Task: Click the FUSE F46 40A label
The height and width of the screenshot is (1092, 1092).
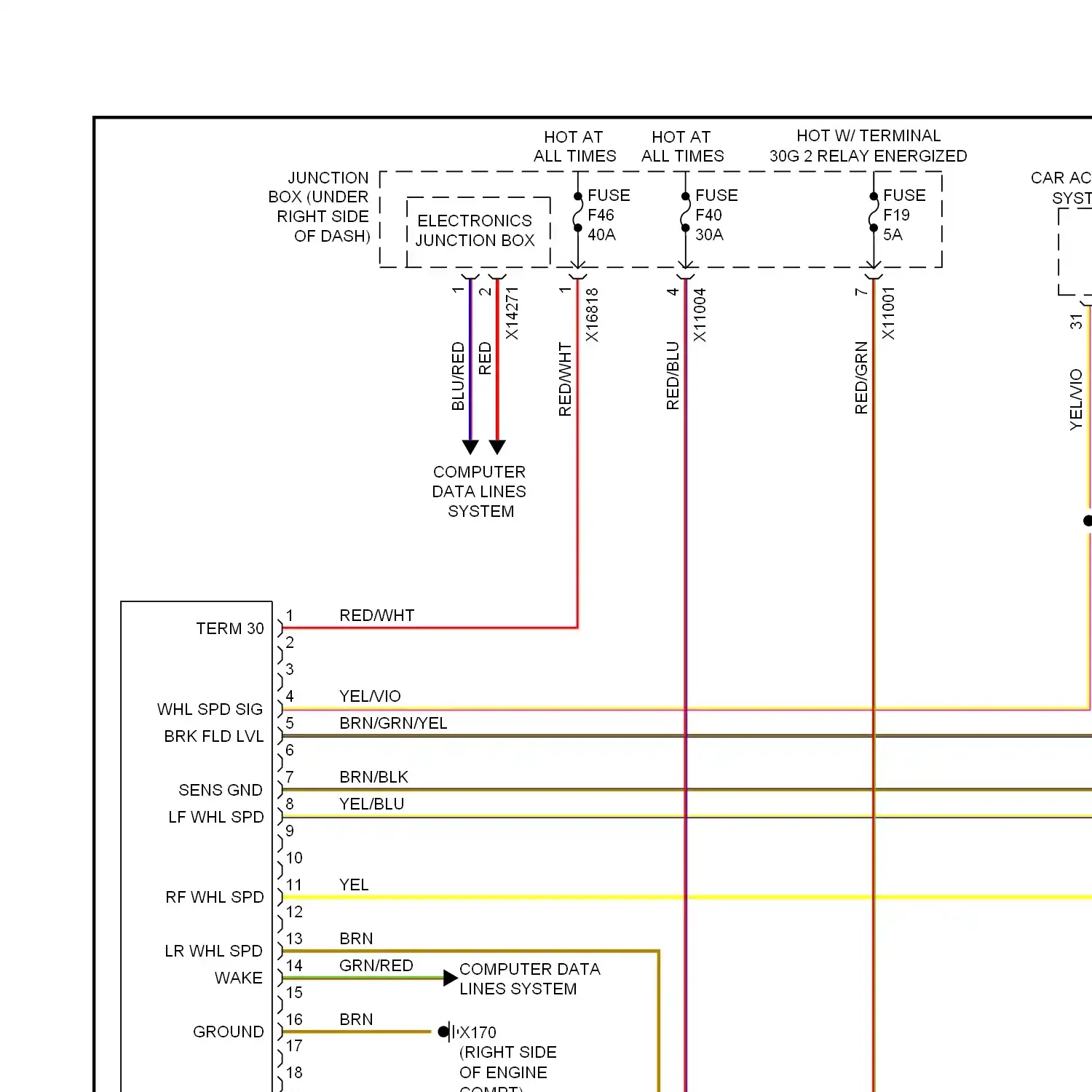Action: pos(609,215)
